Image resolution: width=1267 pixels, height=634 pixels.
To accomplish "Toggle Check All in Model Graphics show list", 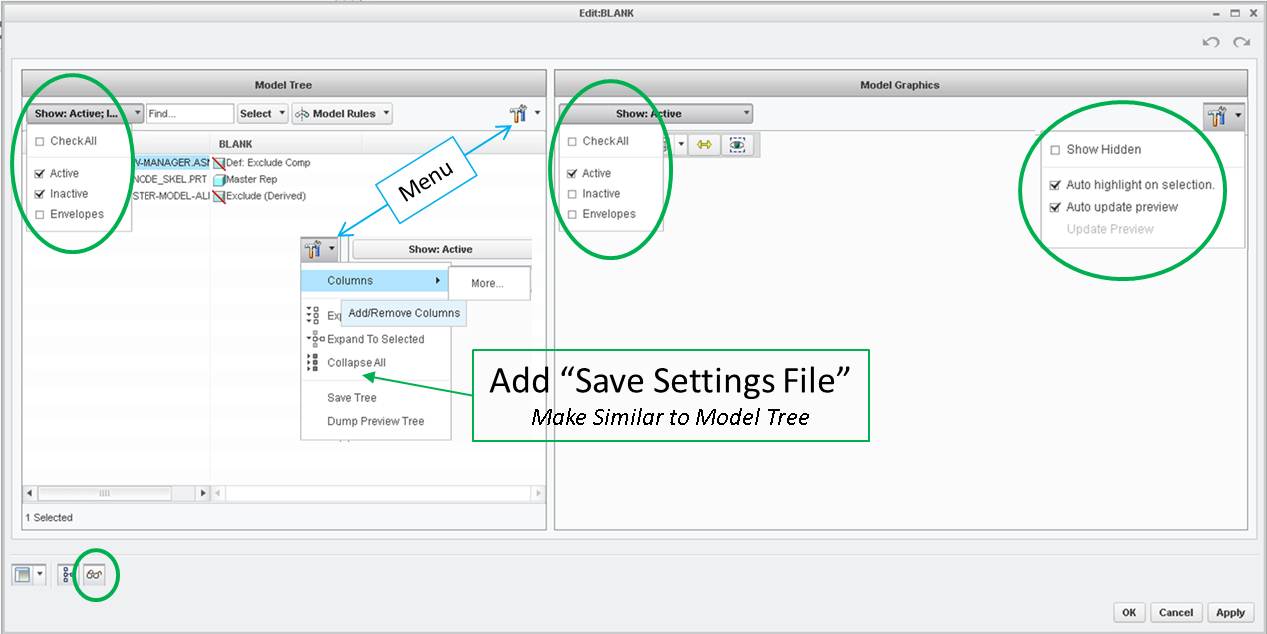I will point(572,142).
